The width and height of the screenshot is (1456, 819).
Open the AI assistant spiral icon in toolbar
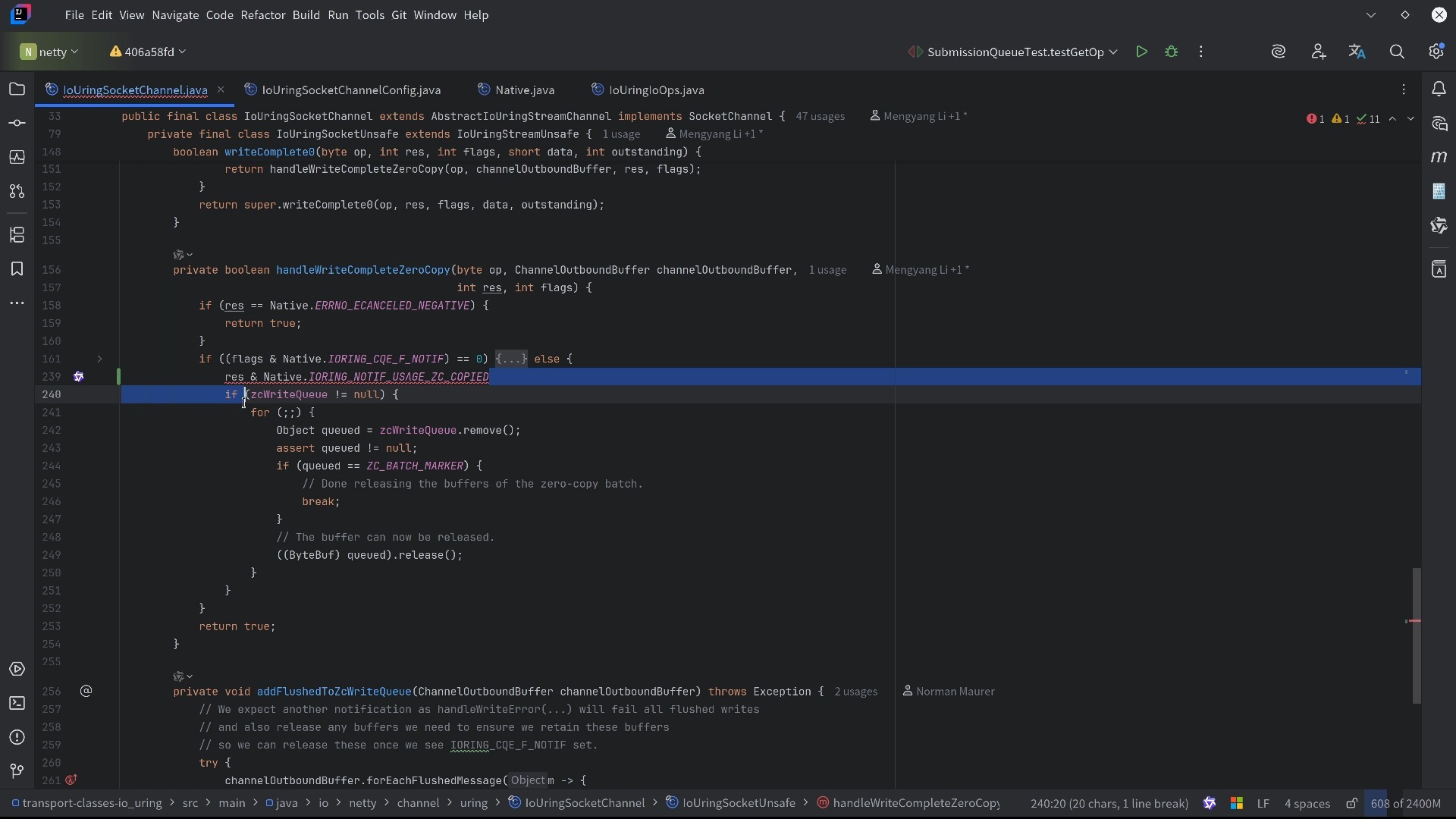(x=1279, y=52)
